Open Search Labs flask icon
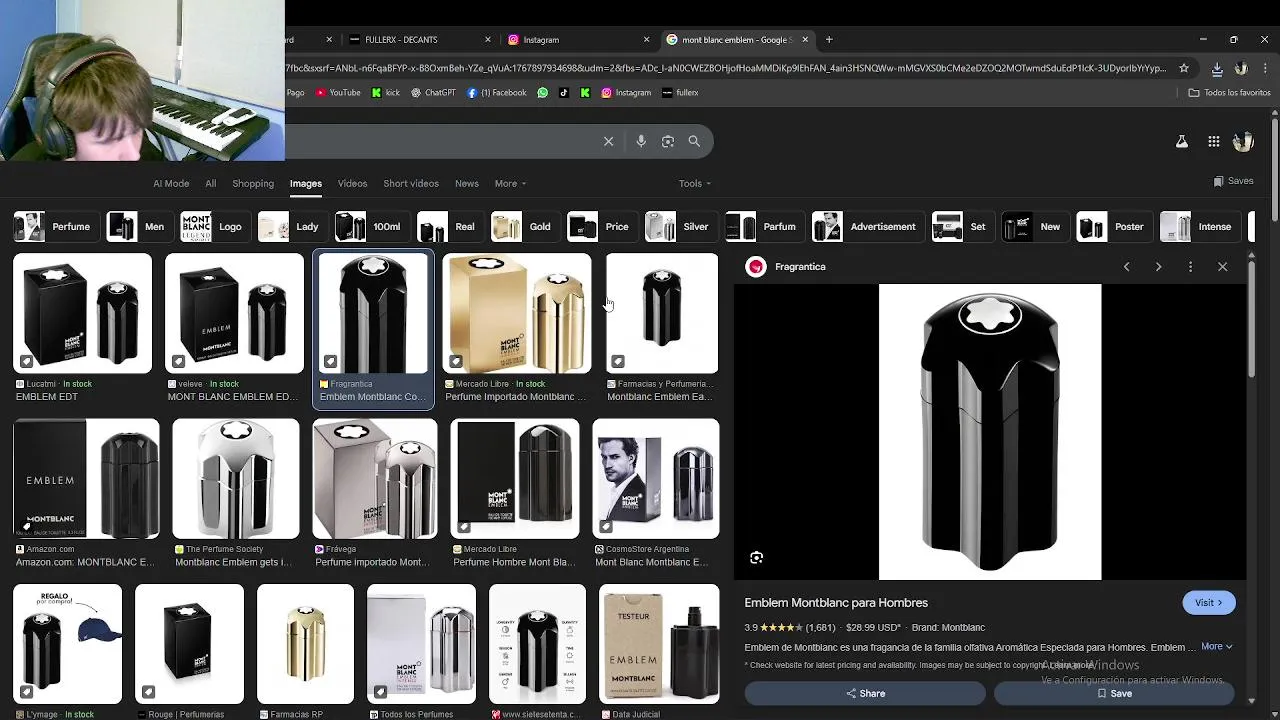Image resolution: width=1280 pixels, height=720 pixels. coord(1182,141)
